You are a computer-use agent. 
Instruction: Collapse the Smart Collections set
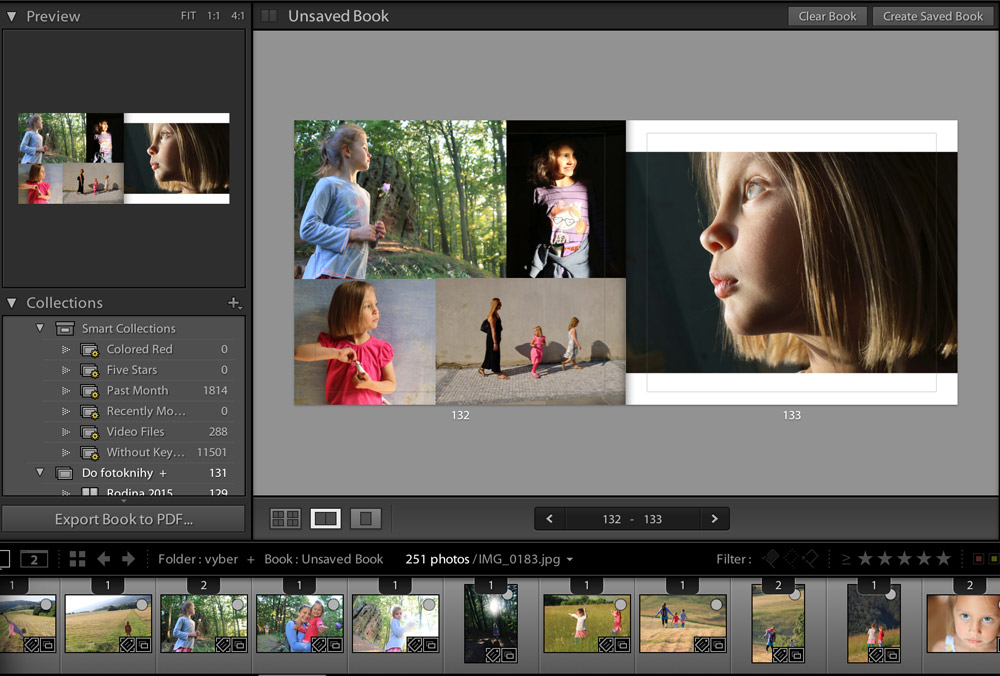click(40, 328)
